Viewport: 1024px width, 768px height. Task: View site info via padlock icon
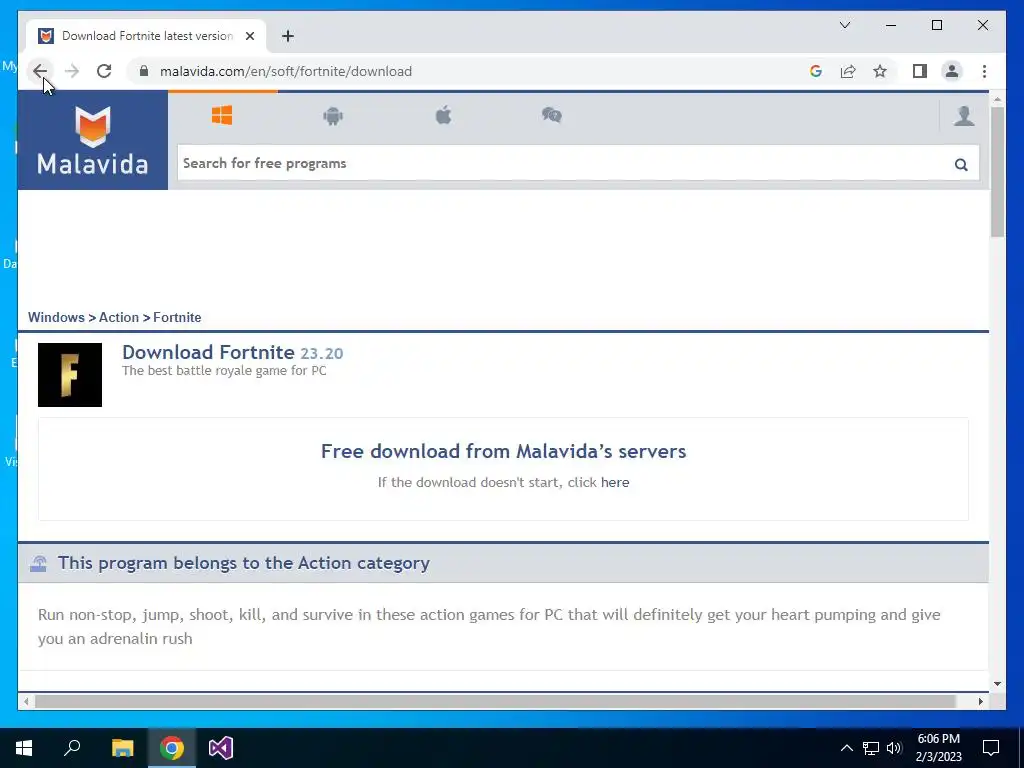pyautogui.click(x=144, y=71)
